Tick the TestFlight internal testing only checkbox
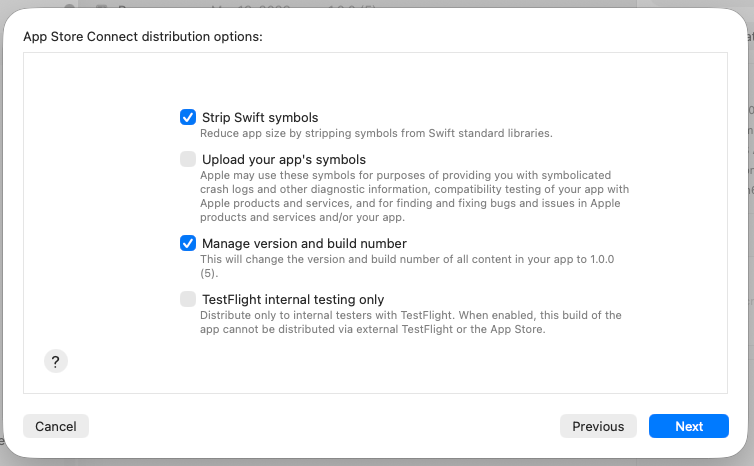Screen dimensions: 754x466 [x=188, y=299]
